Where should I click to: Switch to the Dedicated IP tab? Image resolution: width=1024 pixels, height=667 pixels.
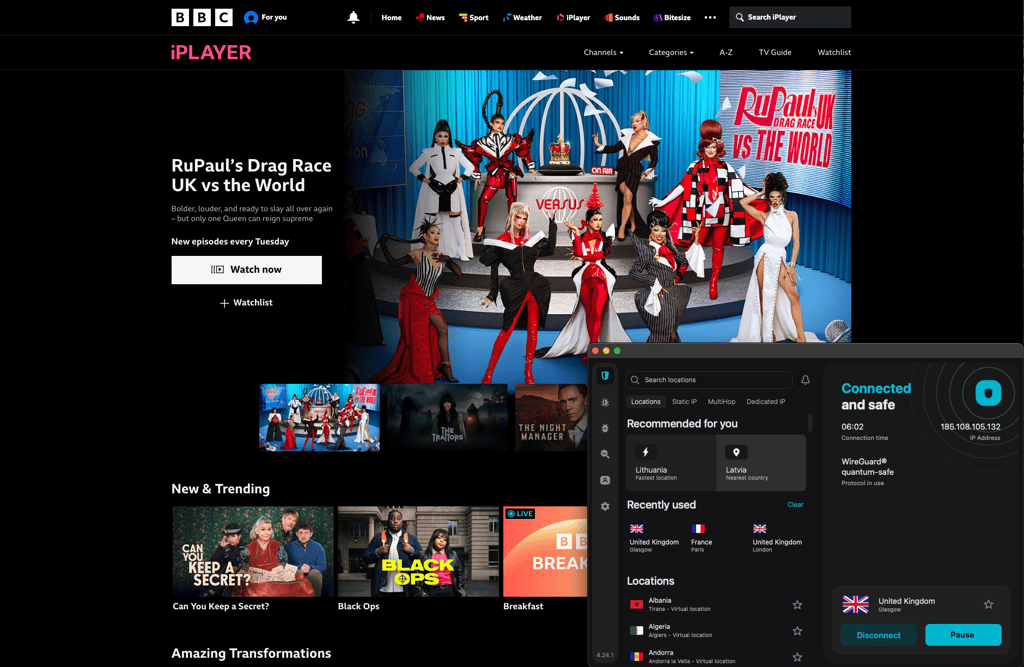click(766, 402)
